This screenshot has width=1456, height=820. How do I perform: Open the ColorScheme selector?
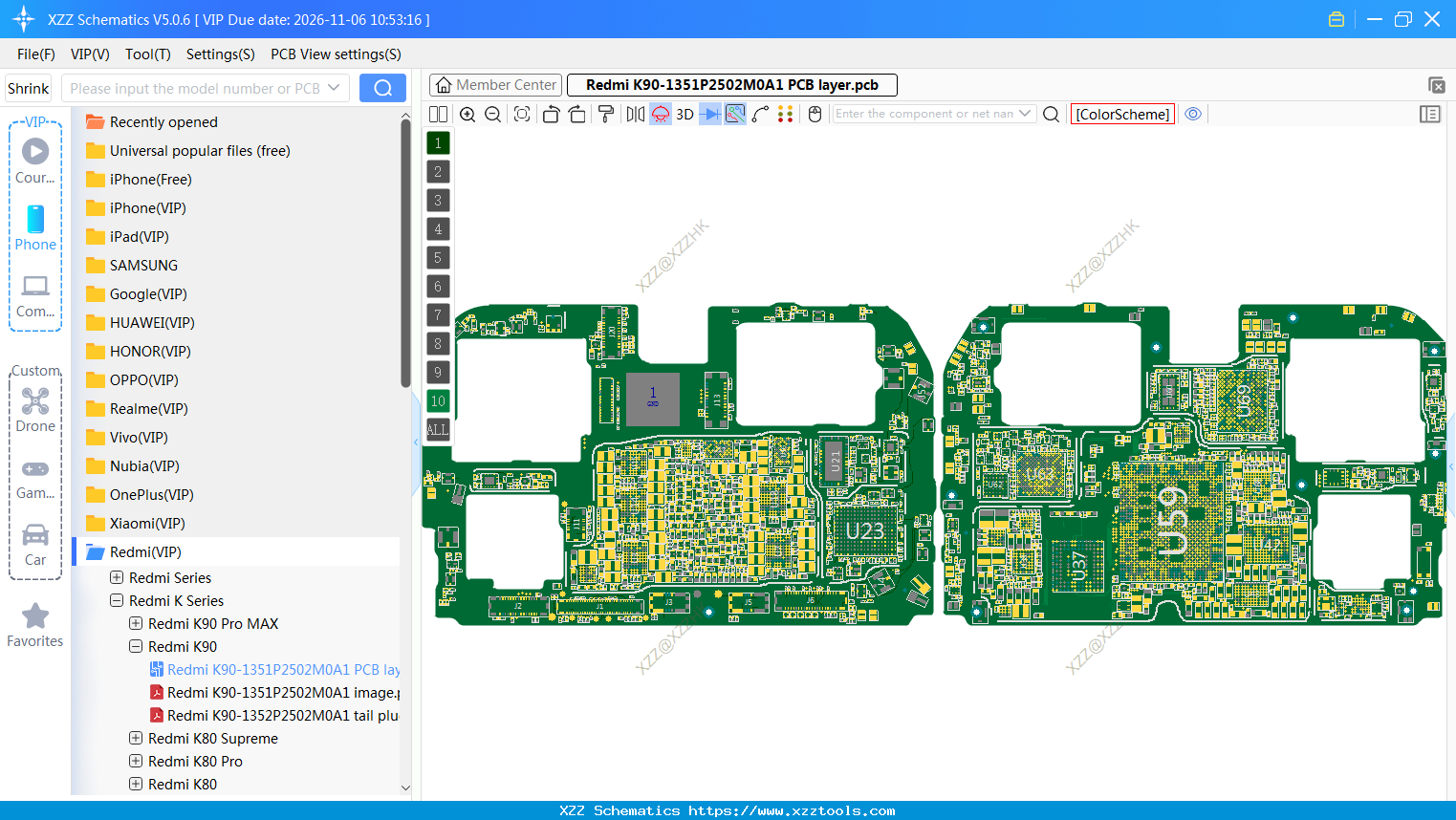(1122, 114)
